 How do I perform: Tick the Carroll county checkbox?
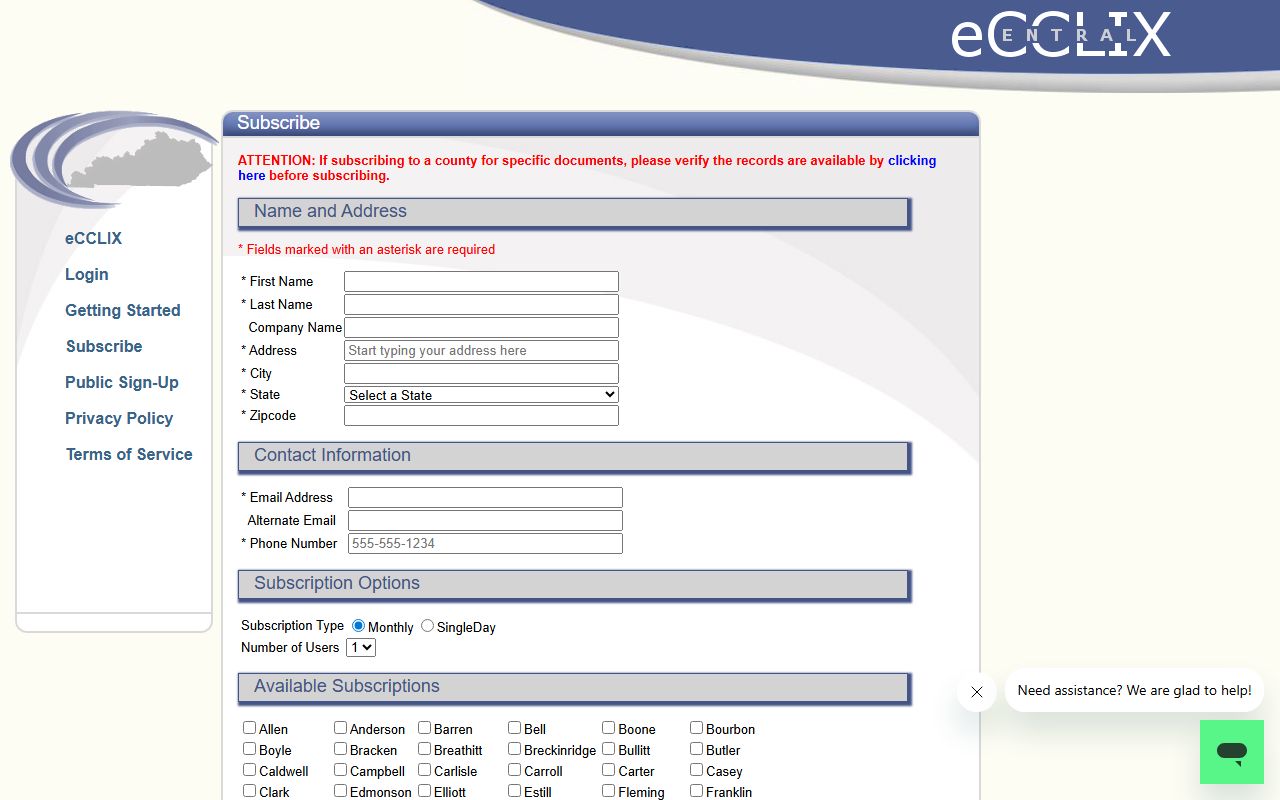tap(514, 770)
